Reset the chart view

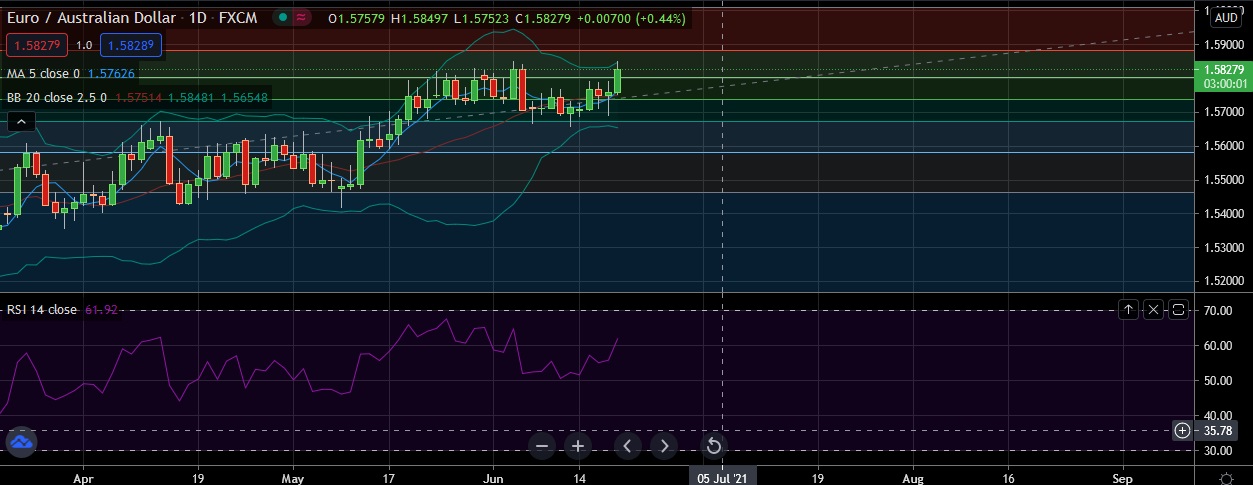coord(714,446)
